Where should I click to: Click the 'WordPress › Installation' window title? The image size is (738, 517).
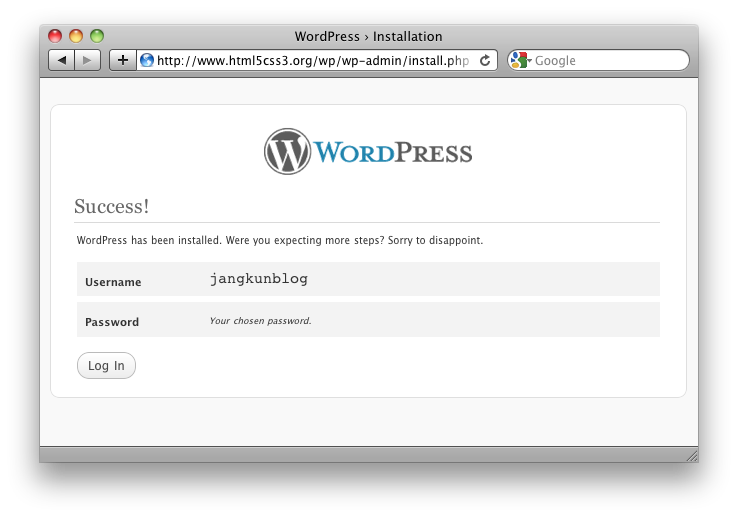click(x=369, y=36)
